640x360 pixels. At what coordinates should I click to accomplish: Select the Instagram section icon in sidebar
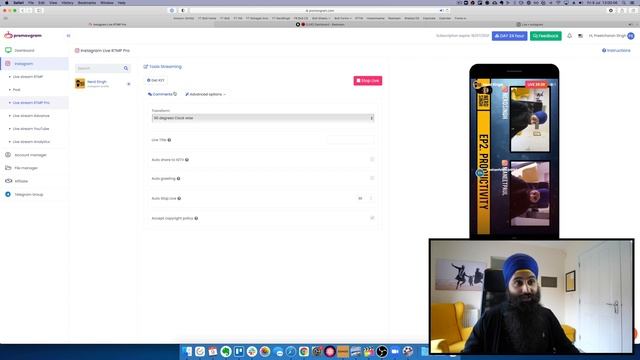(x=8, y=64)
